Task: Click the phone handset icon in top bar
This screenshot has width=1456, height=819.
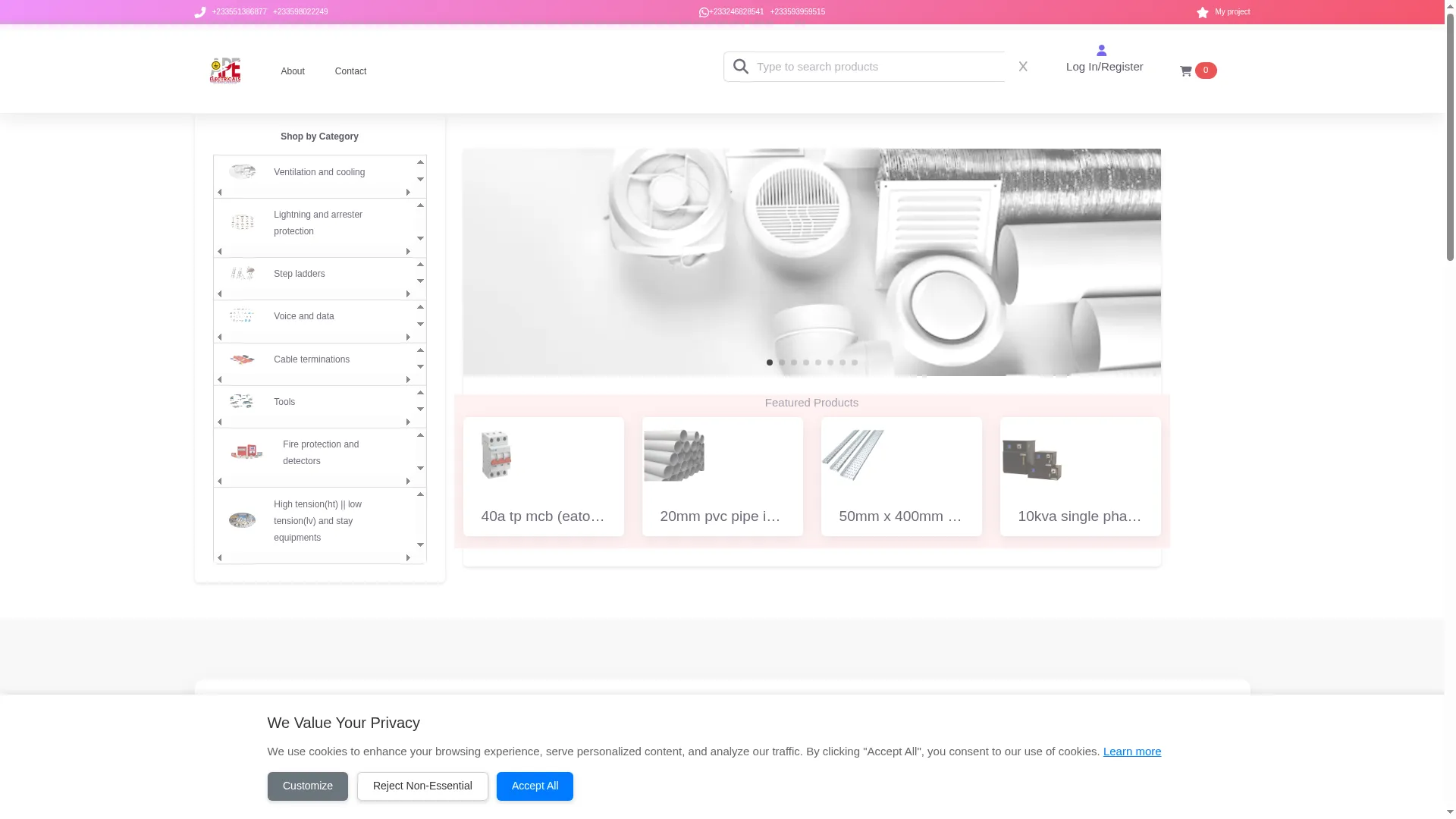Action: click(200, 12)
